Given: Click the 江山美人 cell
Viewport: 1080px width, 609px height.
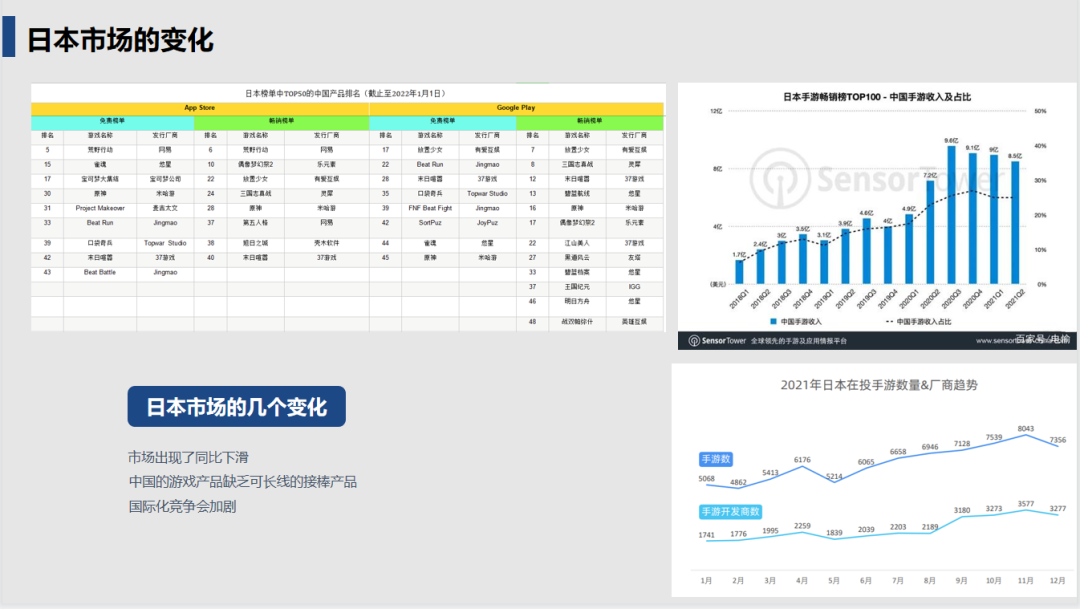Looking at the screenshot, I should pyautogui.click(x=577, y=243).
